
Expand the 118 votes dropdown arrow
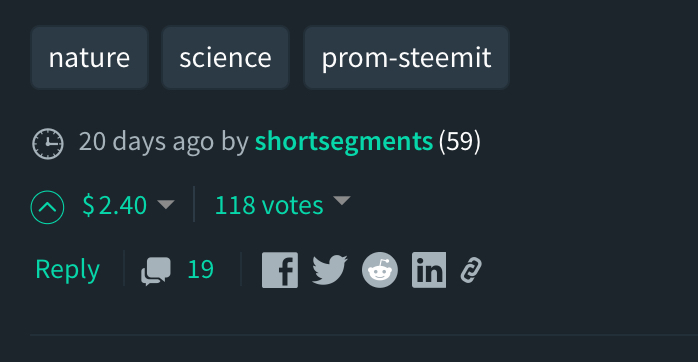342,200
